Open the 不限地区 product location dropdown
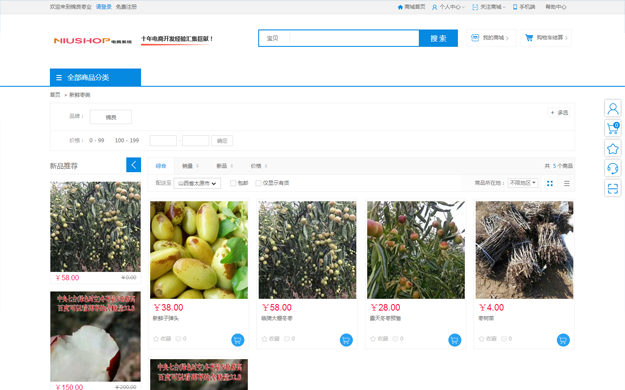This screenshot has width=625, height=390. click(523, 183)
